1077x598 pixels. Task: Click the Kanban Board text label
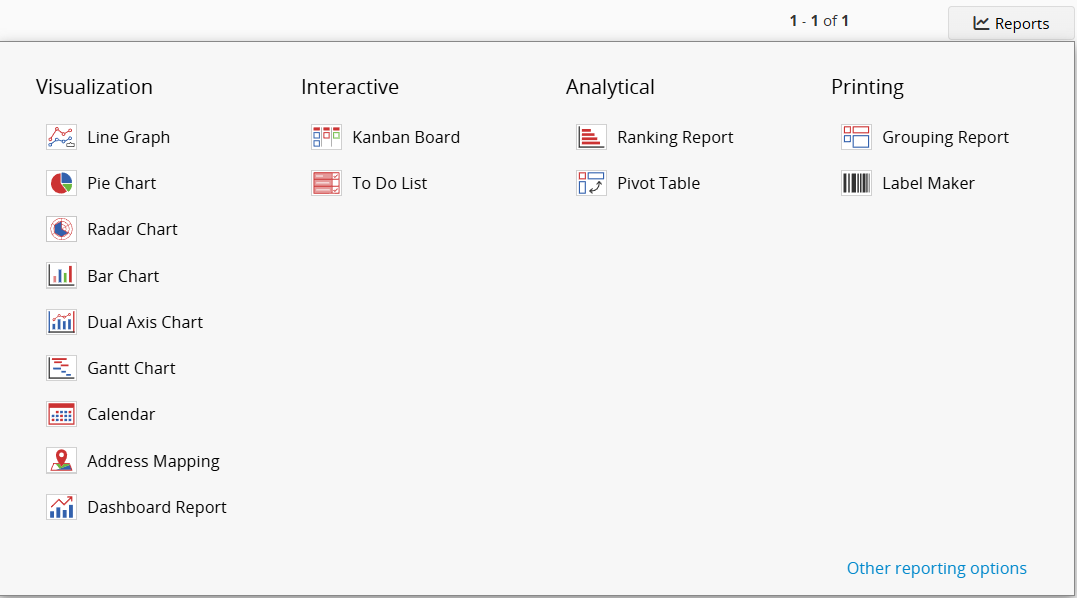coord(406,137)
